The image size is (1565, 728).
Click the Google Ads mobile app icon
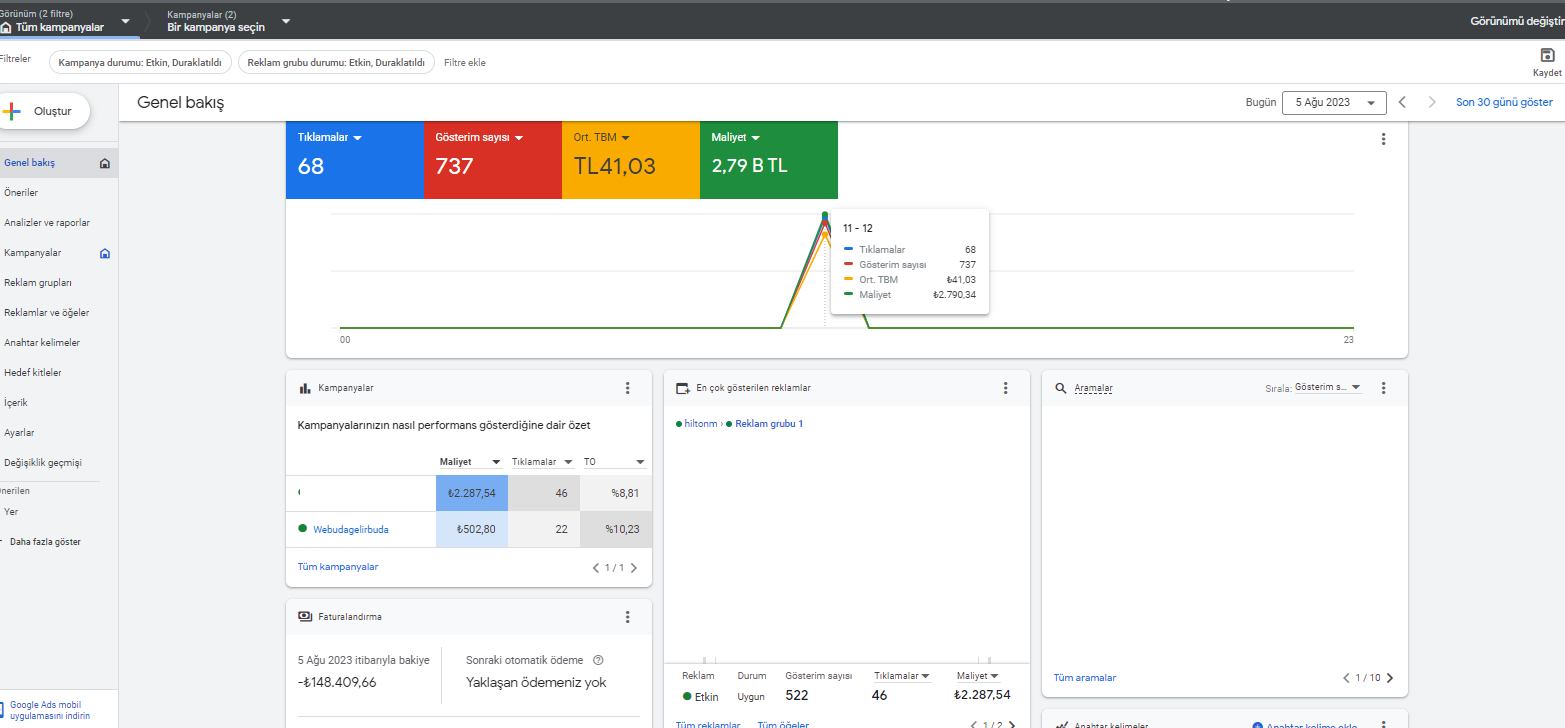point(3,707)
